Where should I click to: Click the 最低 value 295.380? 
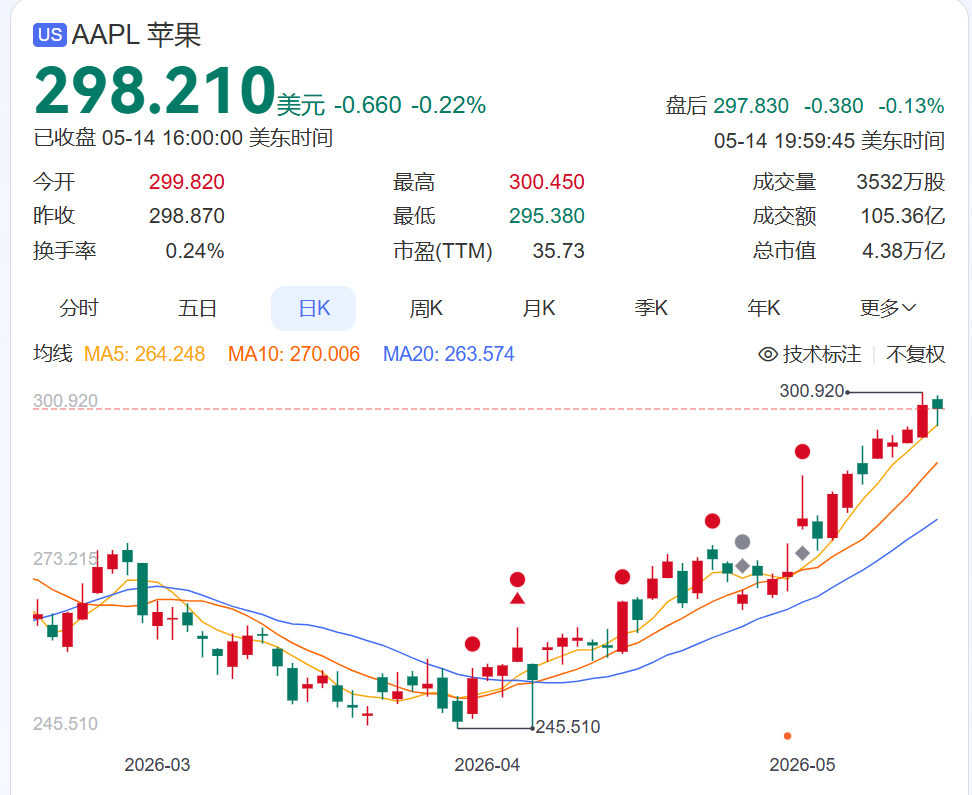point(547,216)
